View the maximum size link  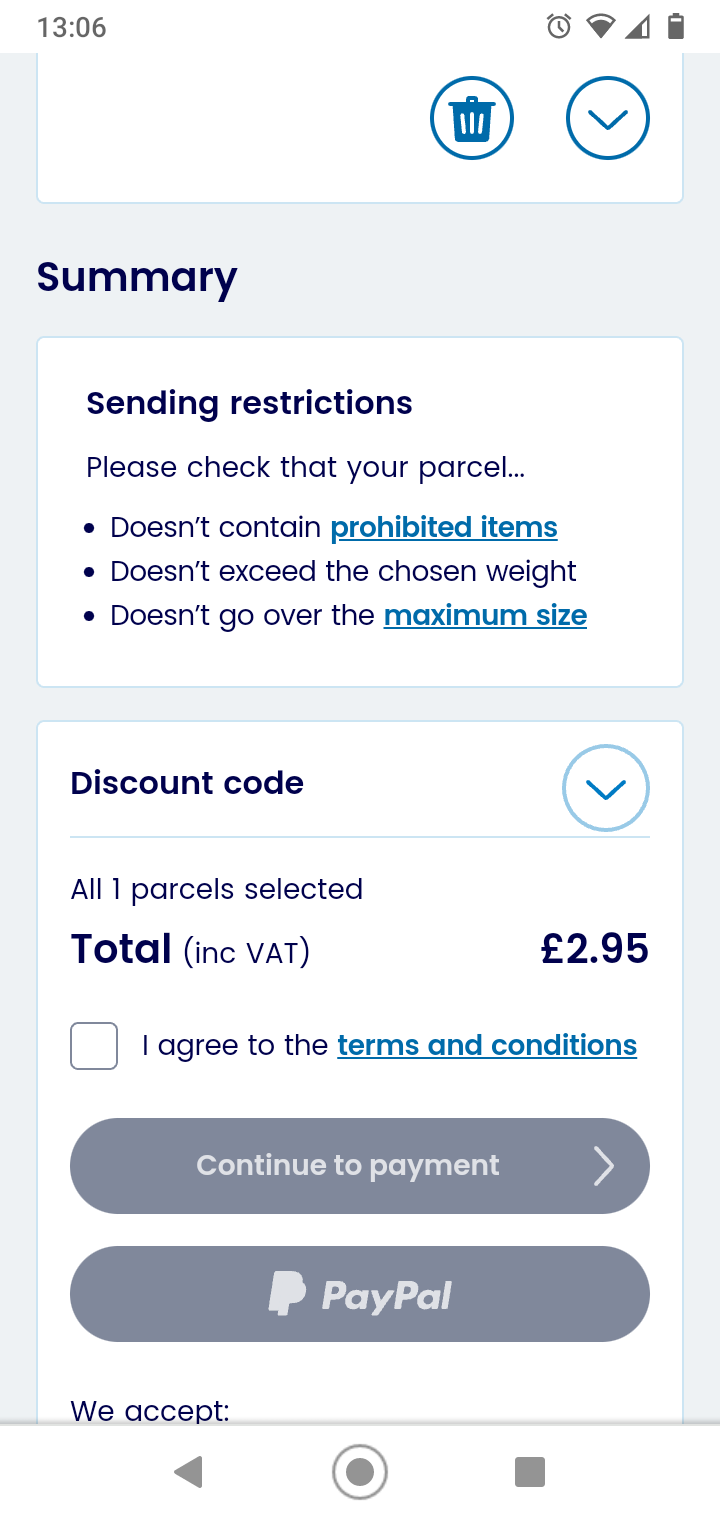tap(485, 615)
